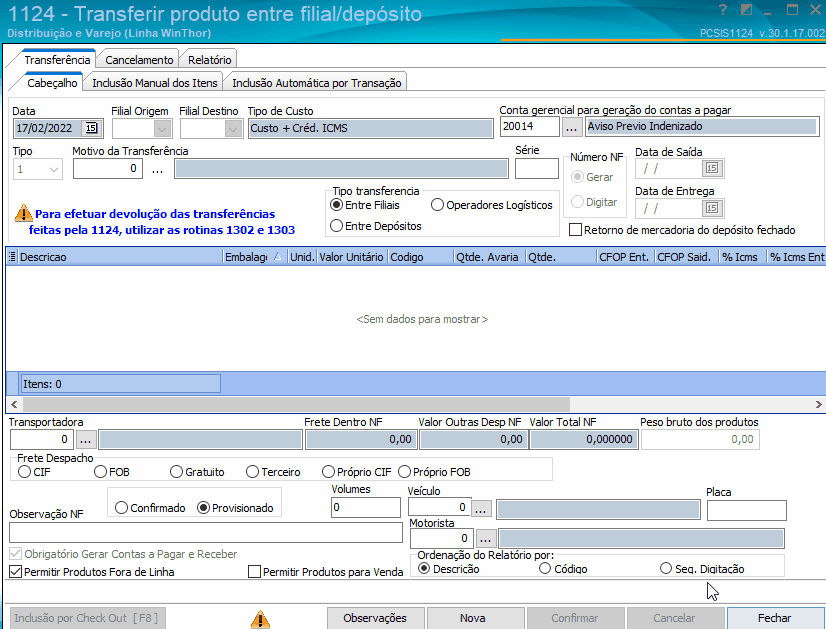Expand the Filial Origem dropdown

[x=162, y=129]
